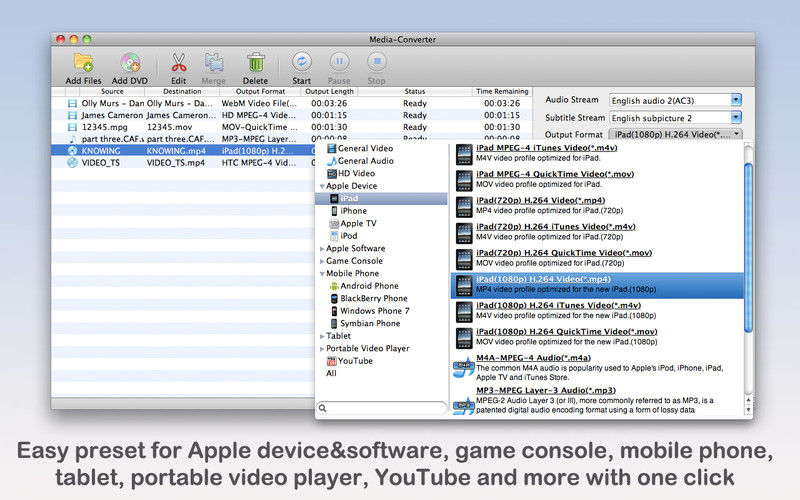This screenshot has width=800, height=500.
Task: Select the part three.CAF file row
Action: pos(292,139)
